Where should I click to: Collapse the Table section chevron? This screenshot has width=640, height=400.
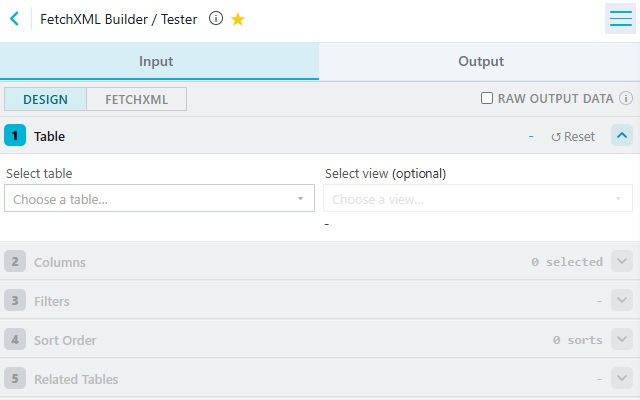[x=622, y=136]
